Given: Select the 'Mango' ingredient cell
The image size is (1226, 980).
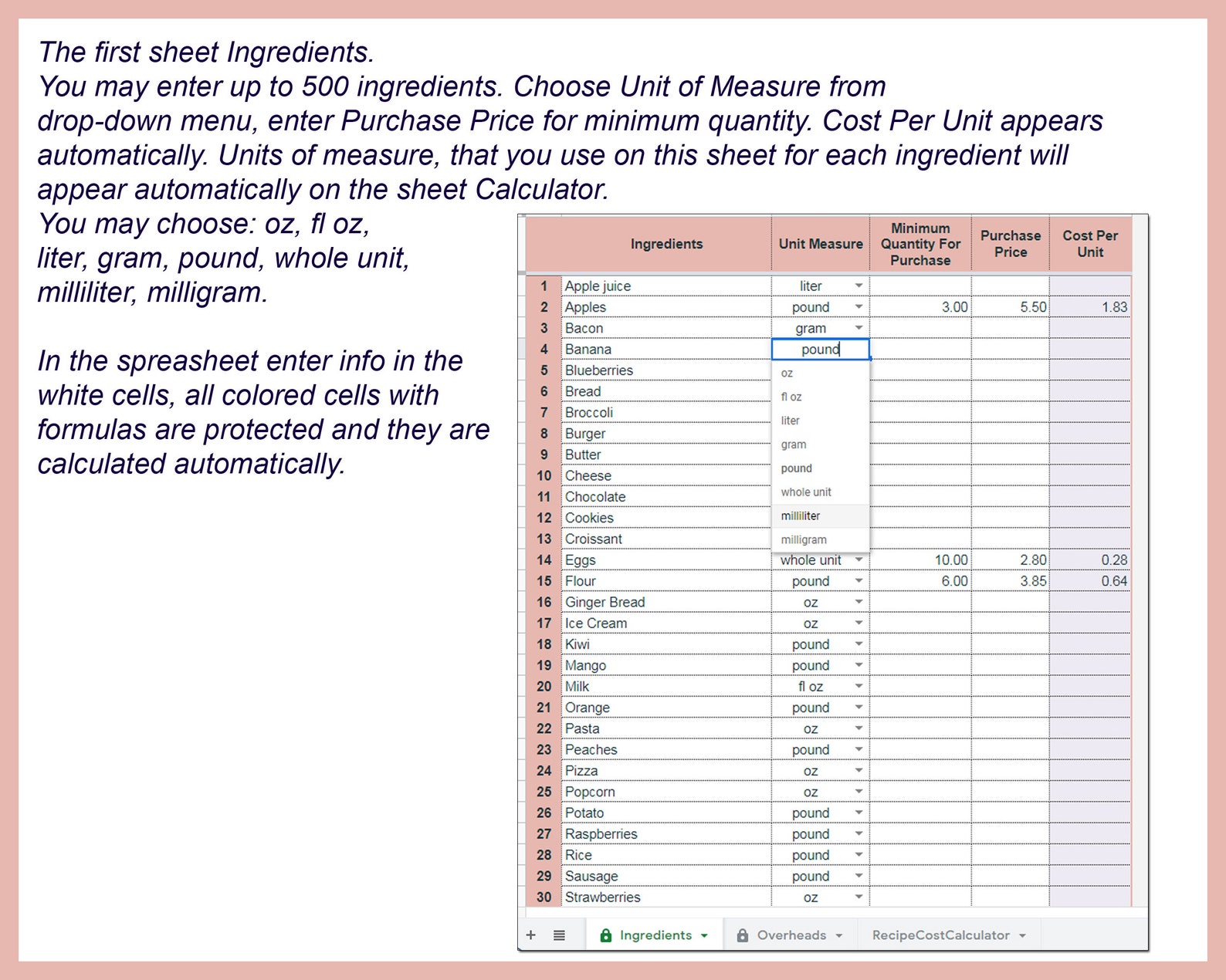Looking at the screenshot, I should point(666,665).
